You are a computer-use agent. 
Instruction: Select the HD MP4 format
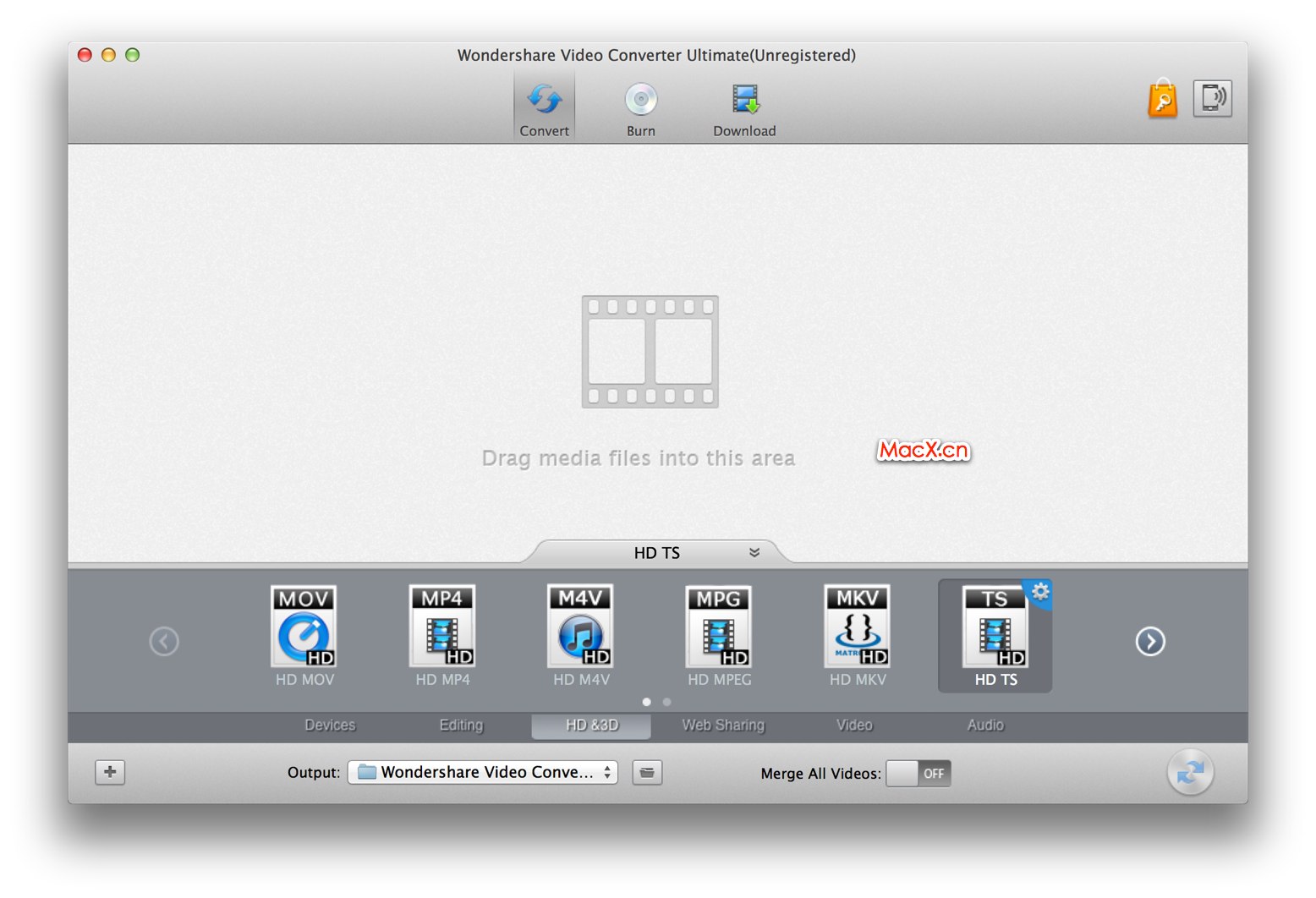click(x=442, y=636)
